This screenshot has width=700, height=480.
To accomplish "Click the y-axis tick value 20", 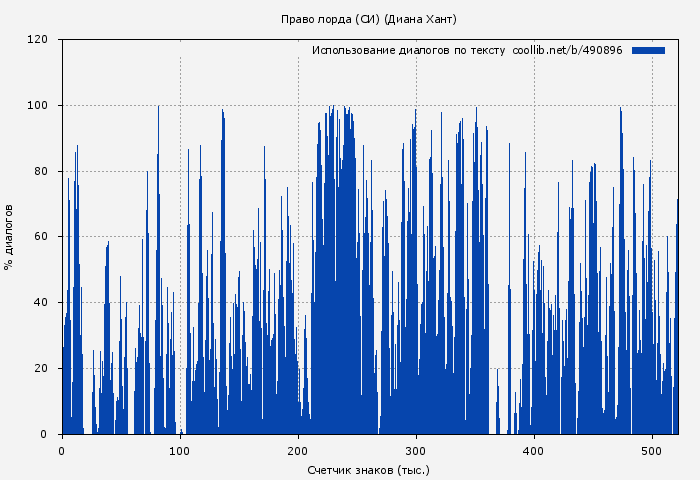I will 41,369.
